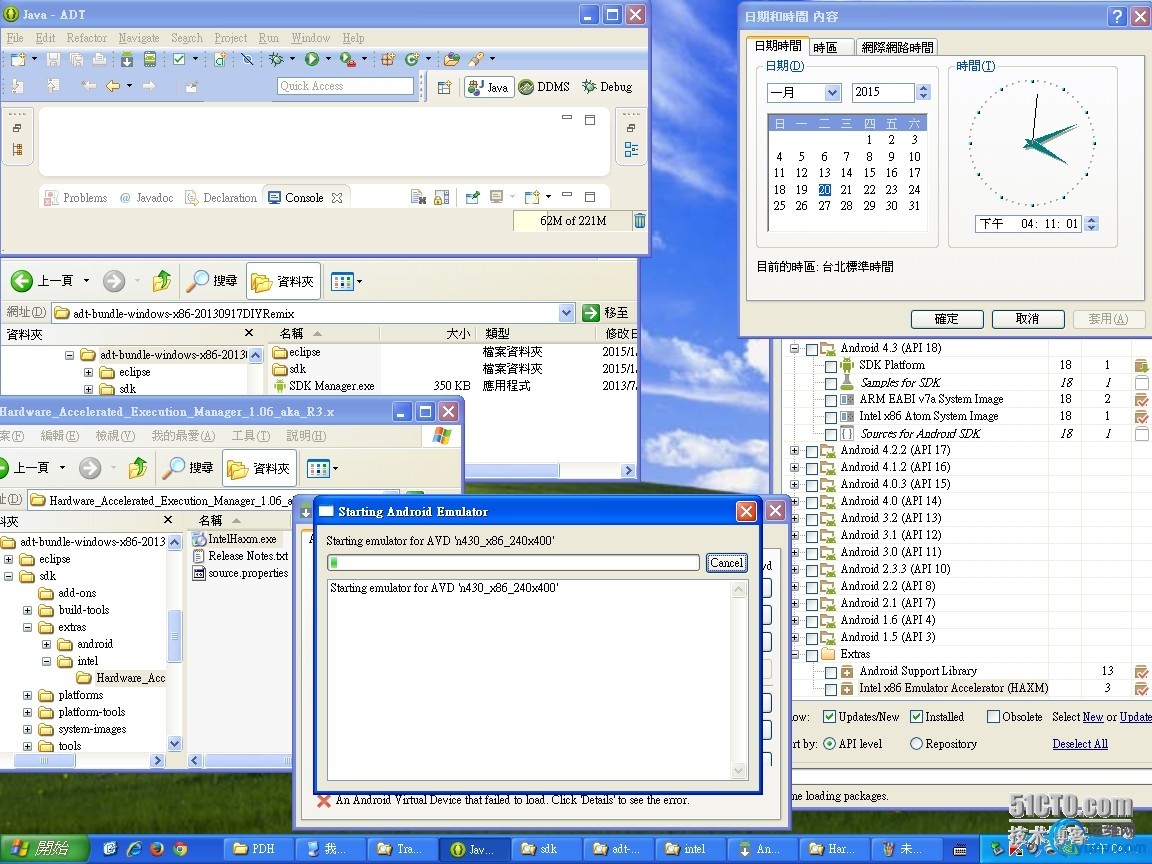Click Save disk icon in ADT toolbar
The width and height of the screenshot is (1152, 864).
click(x=53, y=60)
